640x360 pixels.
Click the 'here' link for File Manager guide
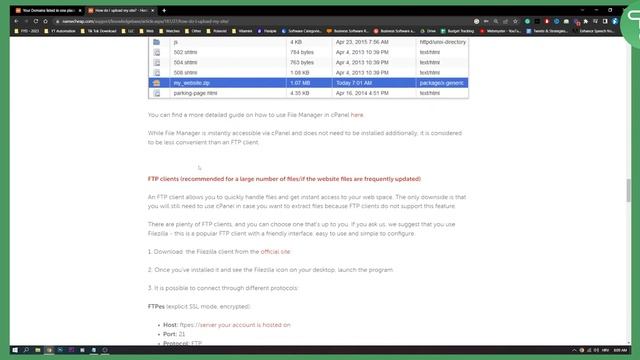click(x=357, y=115)
